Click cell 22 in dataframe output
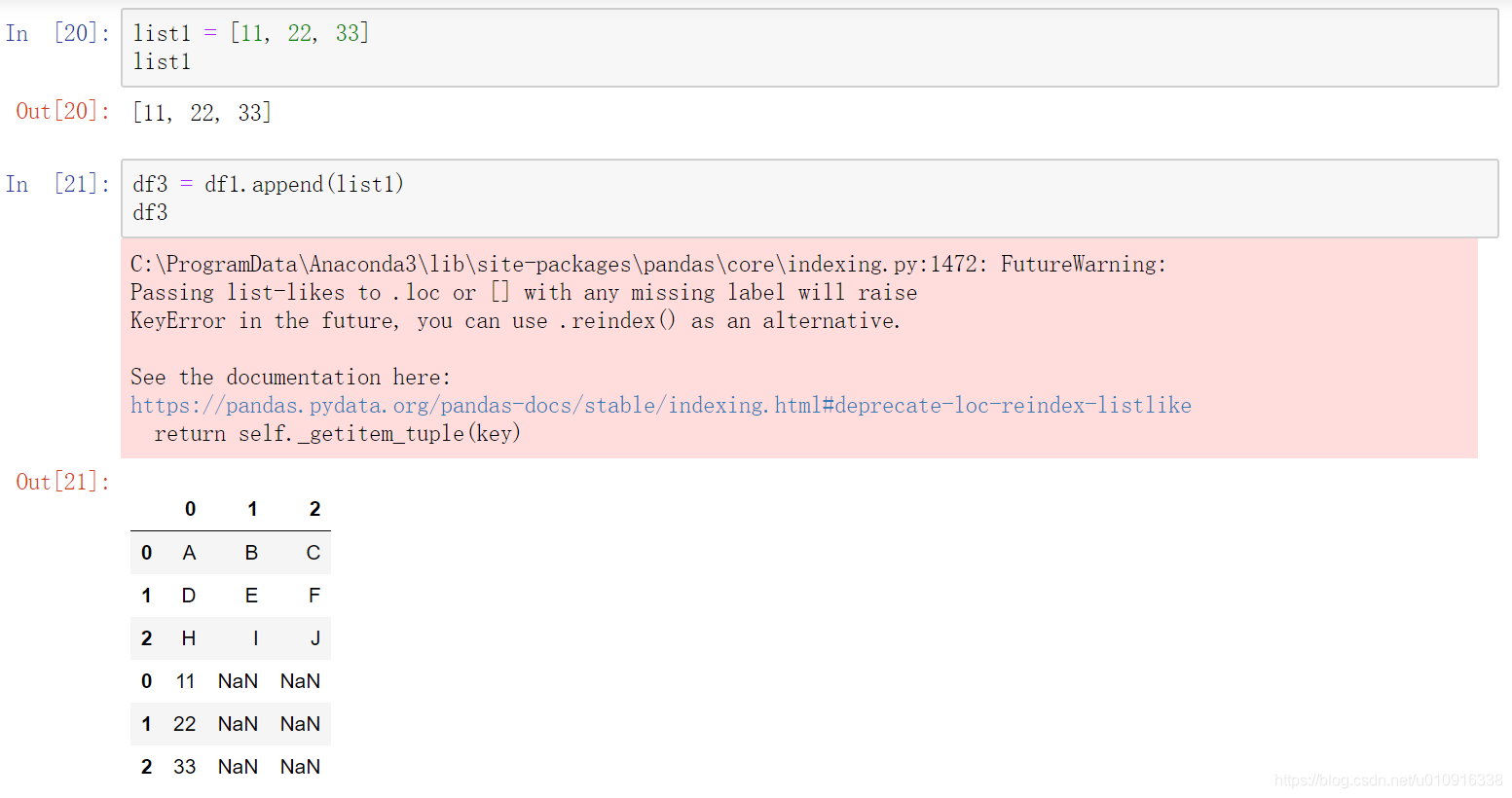The height and width of the screenshot is (798, 1512). (185, 724)
